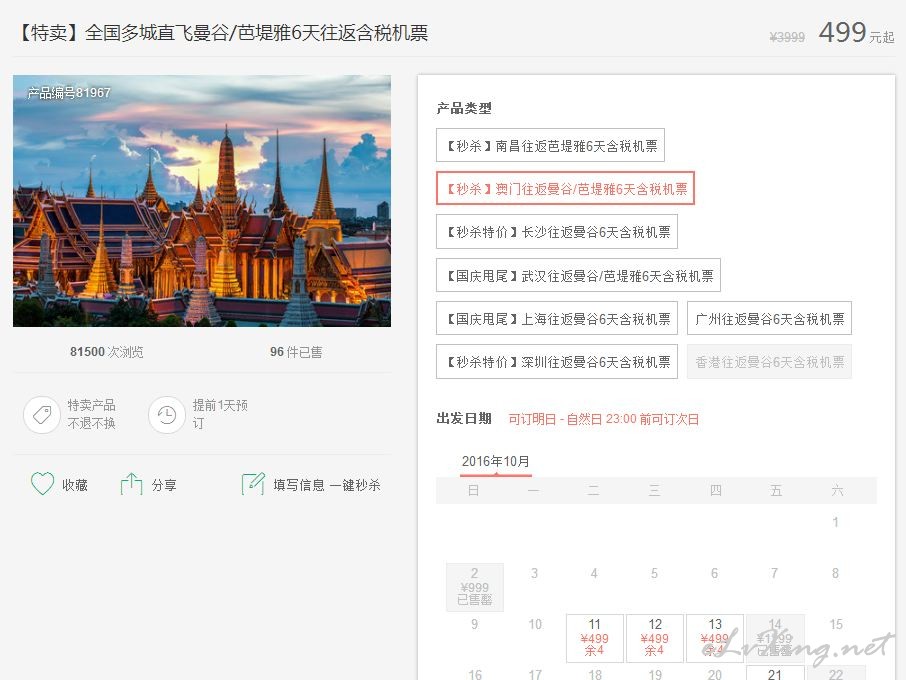Click the 分享 share arrow icon
Image resolution: width=906 pixels, height=680 pixels.
click(x=131, y=484)
